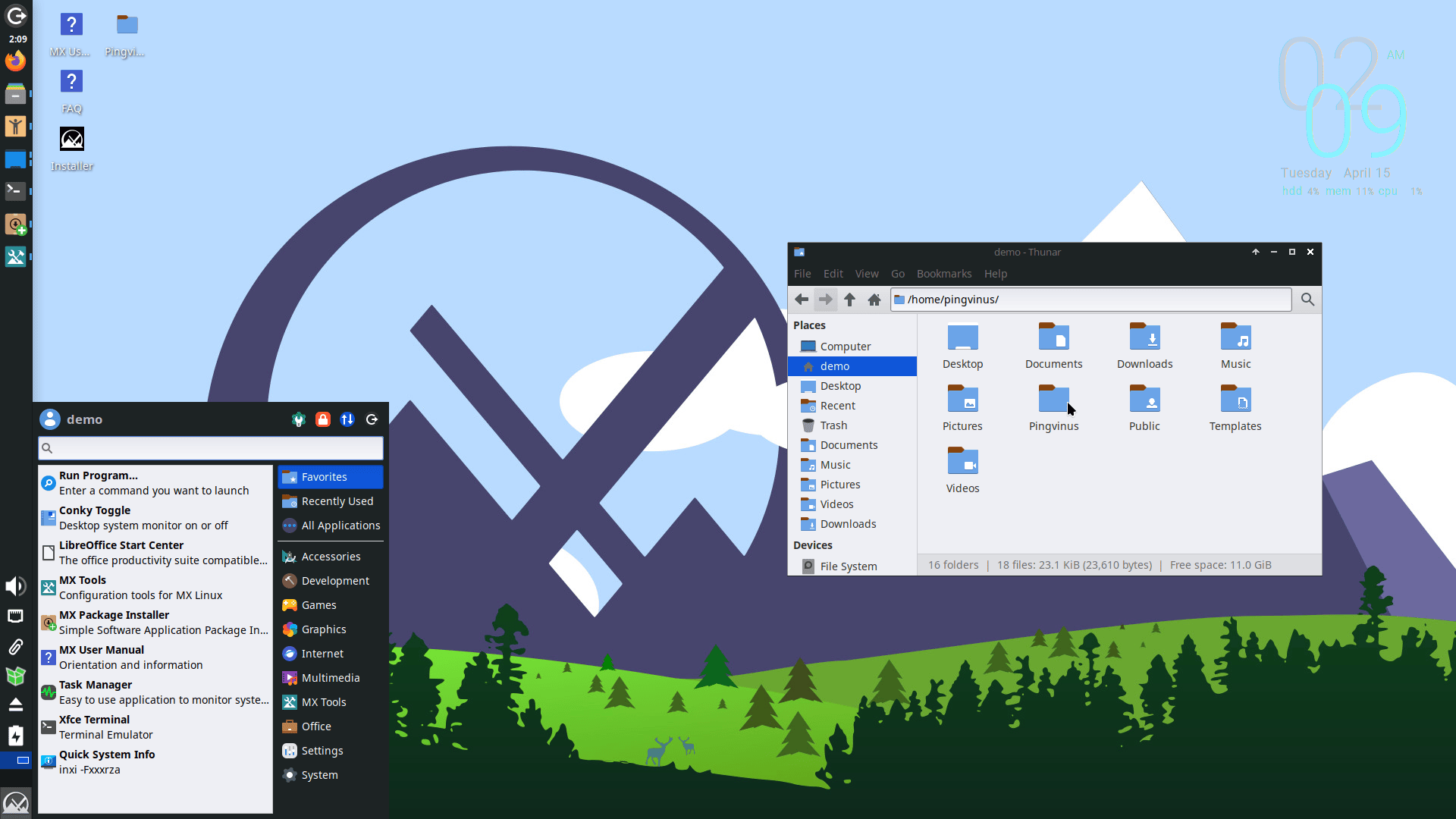The image size is (1456, 819).
Task: Open the Office category
Action: [x=331, y=726]
